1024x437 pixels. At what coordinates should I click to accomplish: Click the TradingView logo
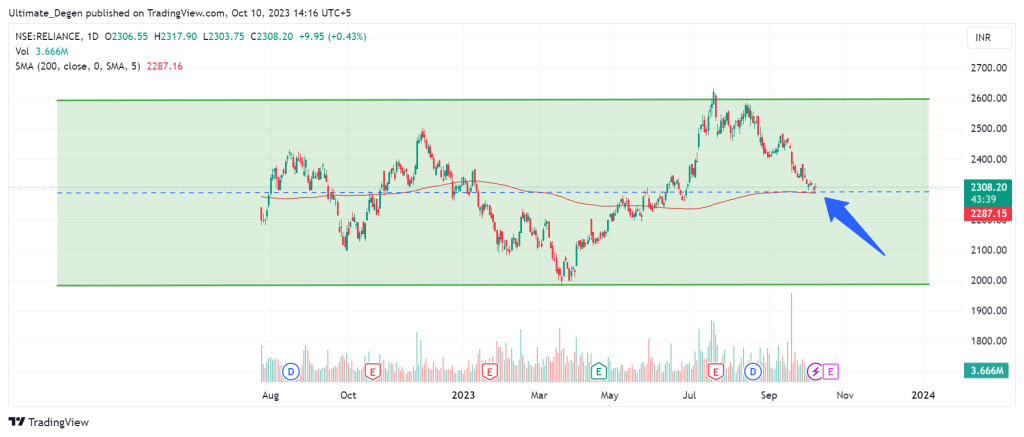point(48,422)
